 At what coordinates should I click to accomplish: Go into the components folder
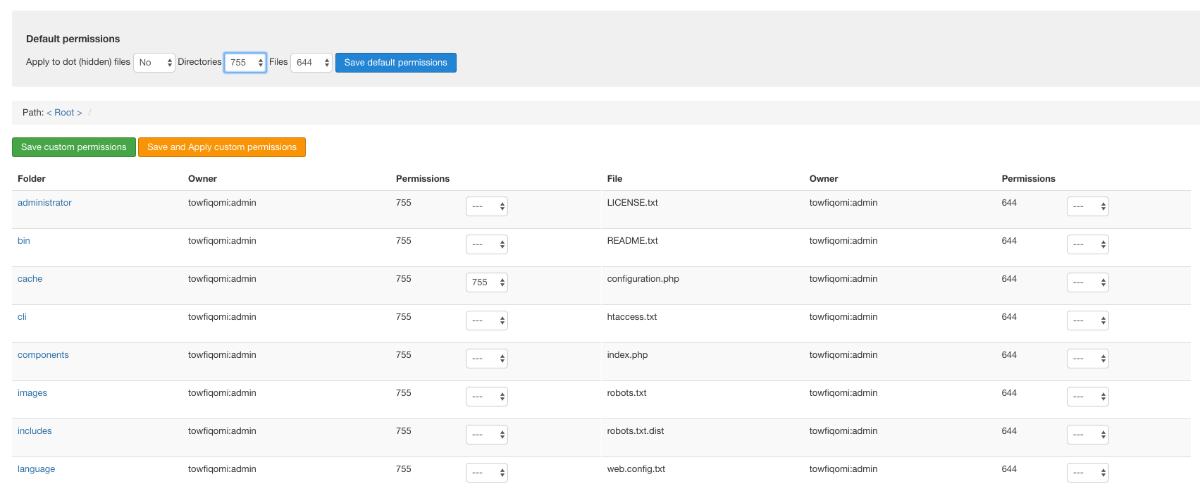43,355
